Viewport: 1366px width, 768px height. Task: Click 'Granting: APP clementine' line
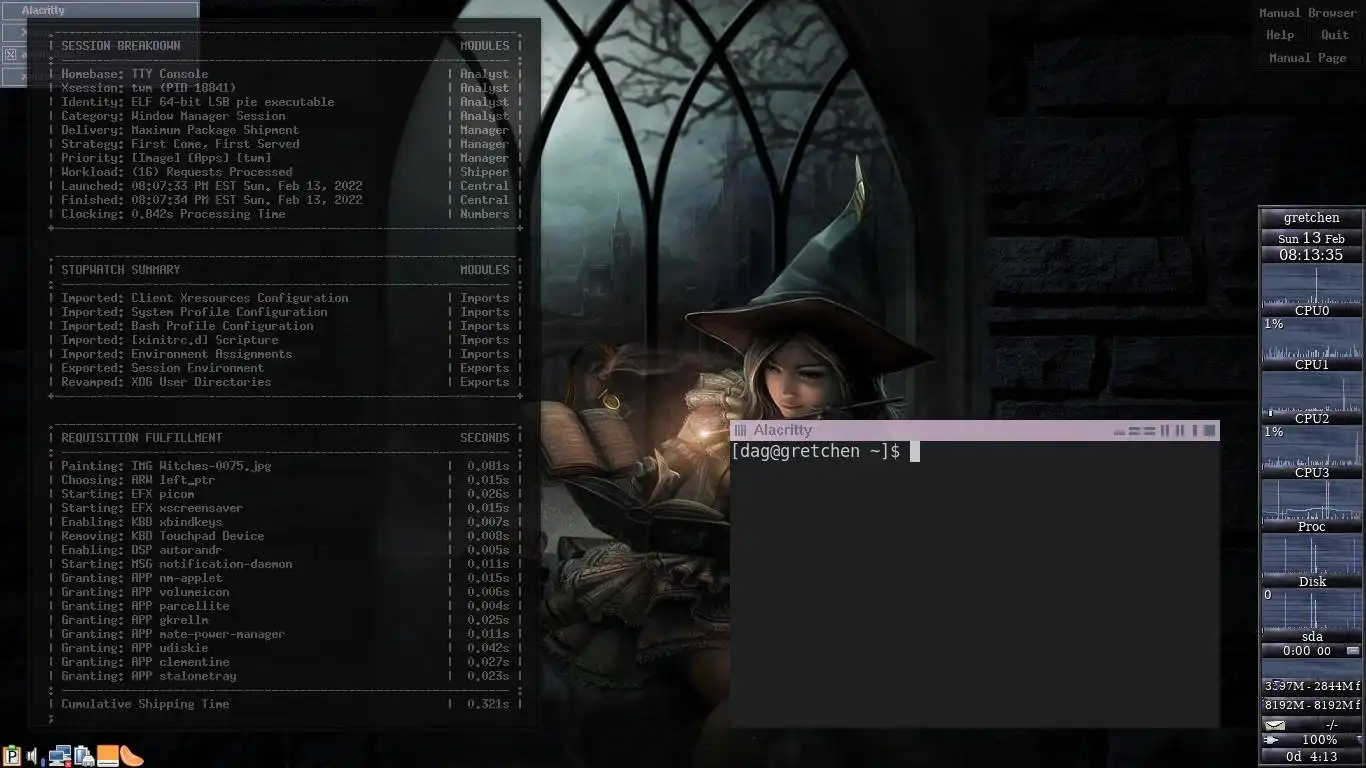click(145, 662)
